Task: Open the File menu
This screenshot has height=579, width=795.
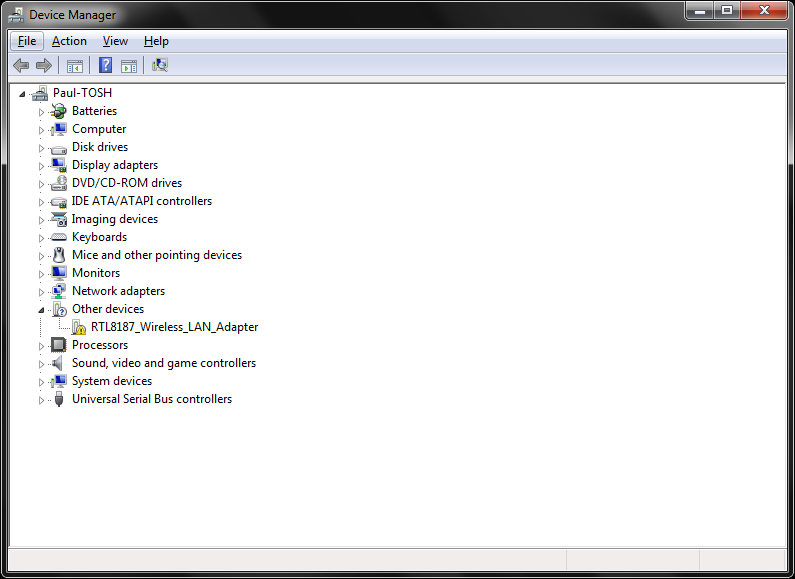Action: click(x=27, y=41)
